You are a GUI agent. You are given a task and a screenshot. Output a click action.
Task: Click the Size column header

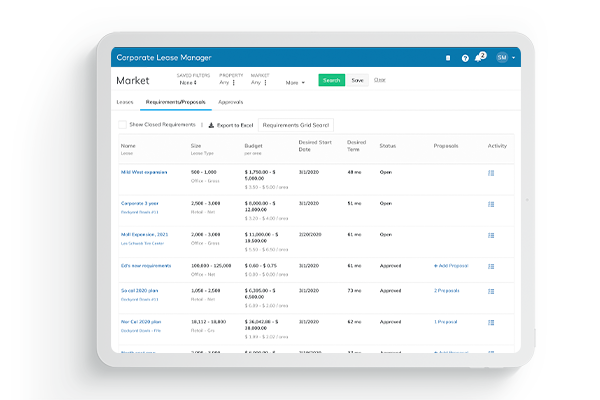pos(196,146)
